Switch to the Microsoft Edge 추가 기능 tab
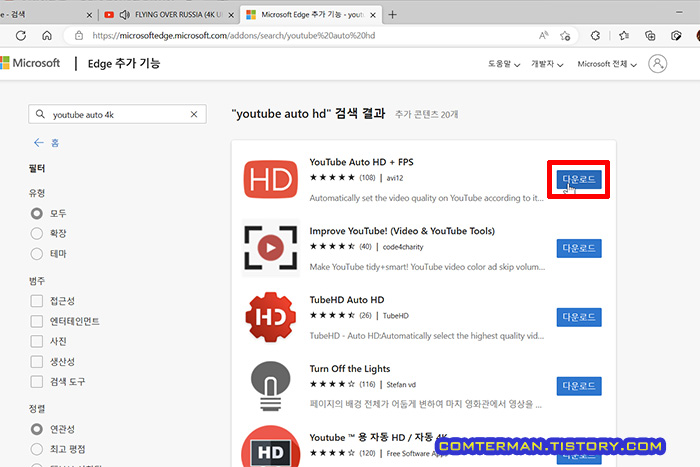 [311, 15]
